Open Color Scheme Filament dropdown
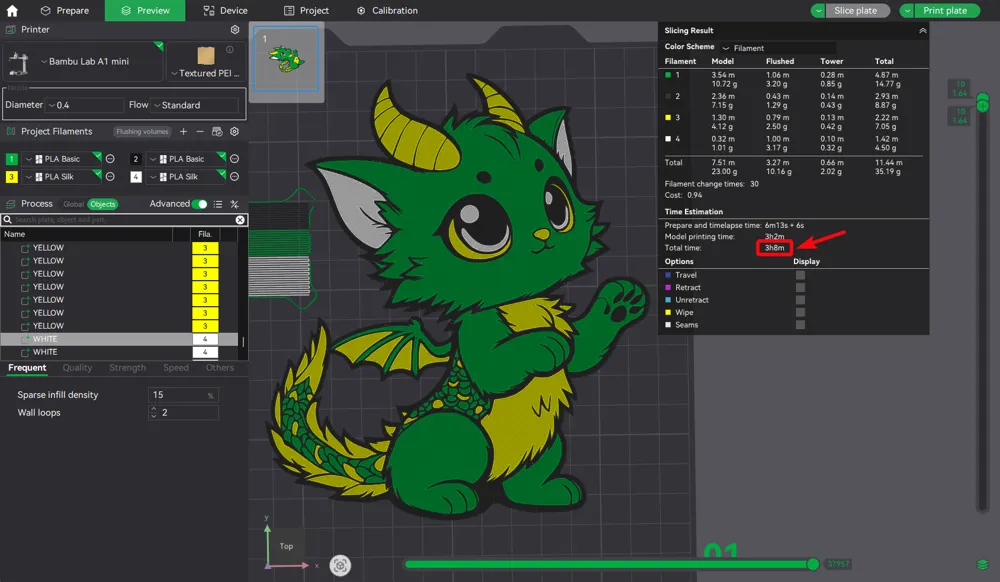The image size is (1000, 582). coord(778,48)
